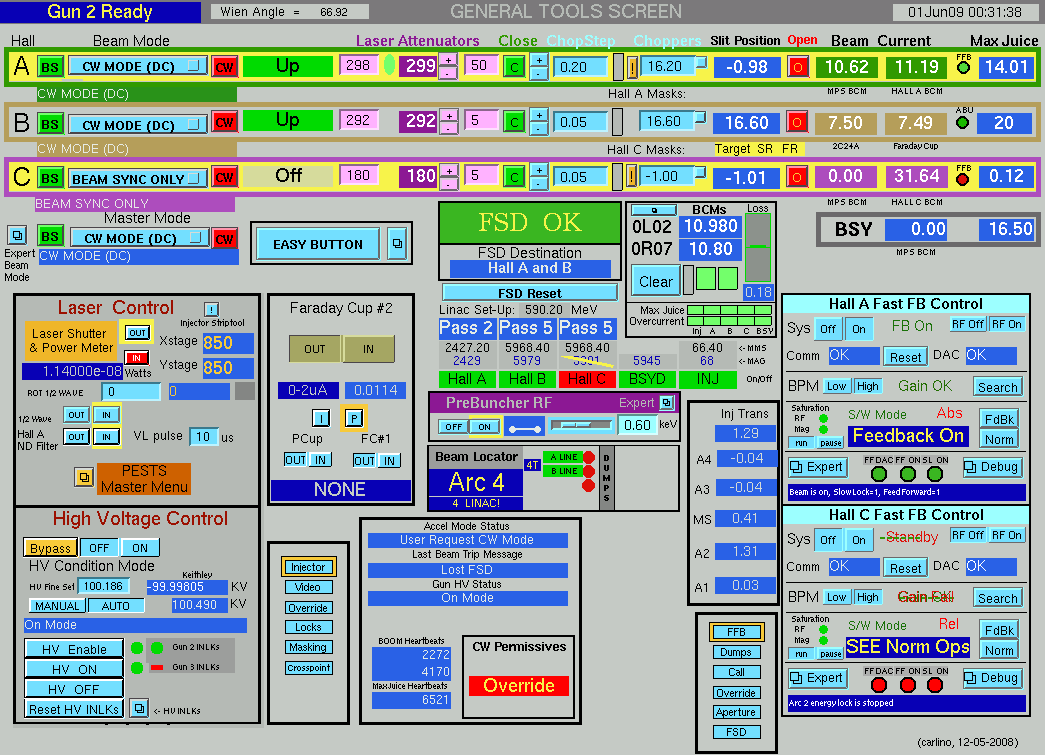The width and height of the screenshot is (1045, 755).
Task: Move Faraday Cup #2 to IN
Action: pos(369,349)
